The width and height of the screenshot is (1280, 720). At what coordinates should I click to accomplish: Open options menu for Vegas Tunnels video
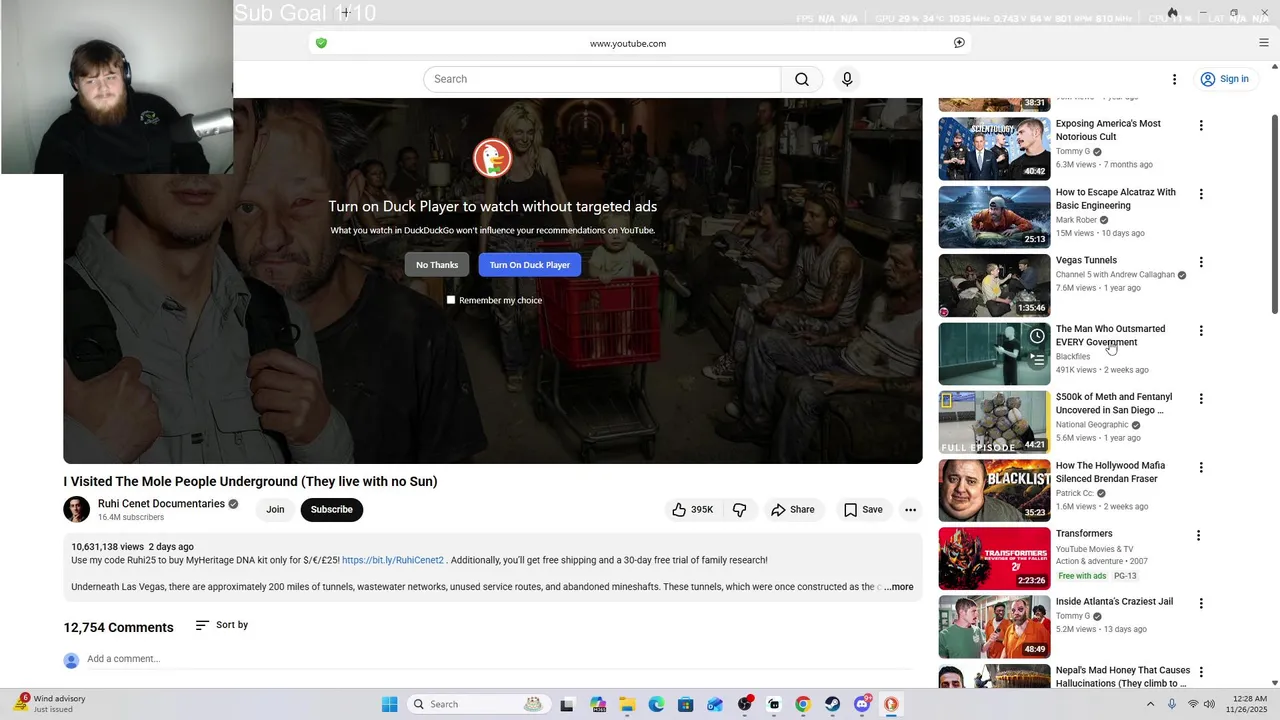click(x=1201, y=262)
